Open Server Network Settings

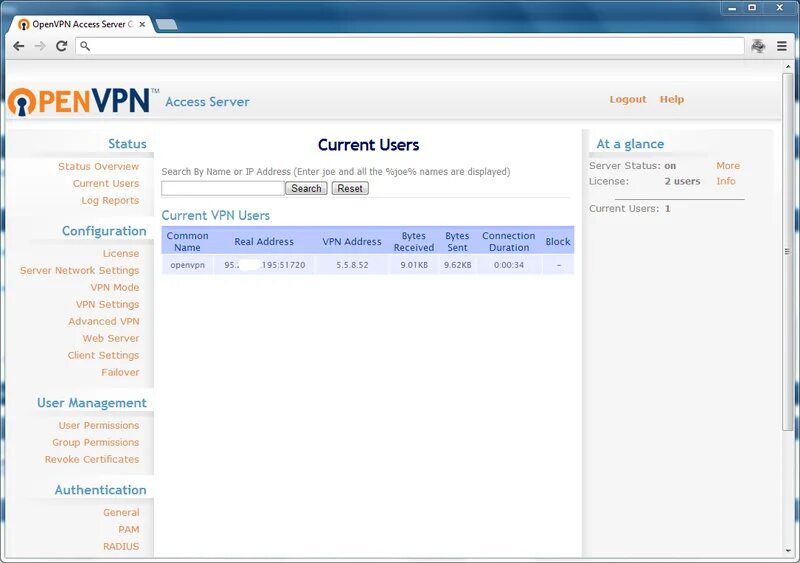[80, 271]
